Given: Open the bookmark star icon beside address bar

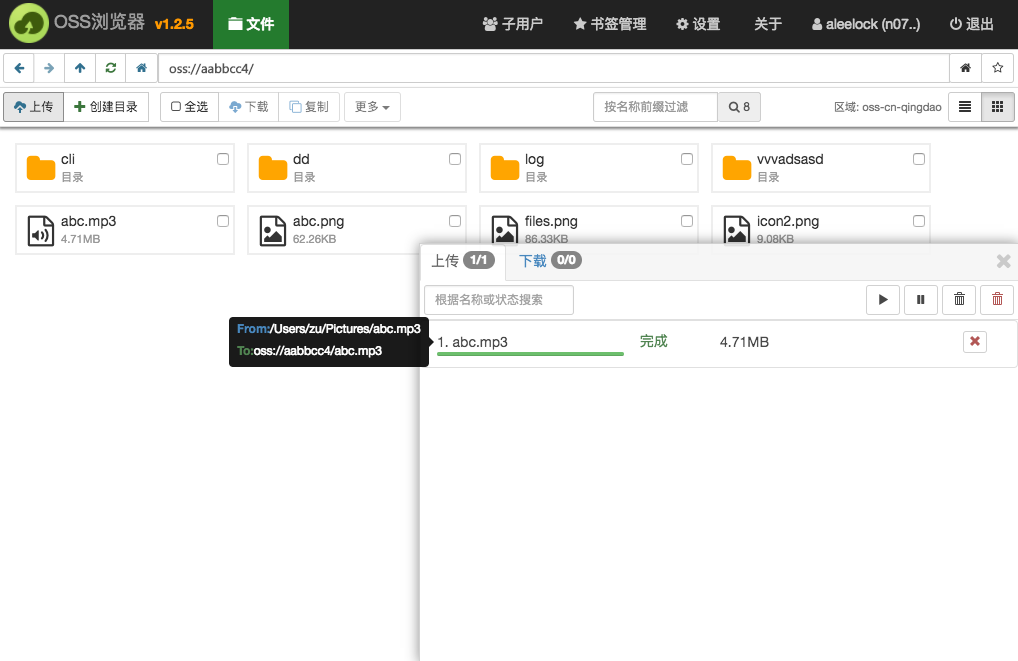Looking at the screenshot, I should click(x=997, y=67).
